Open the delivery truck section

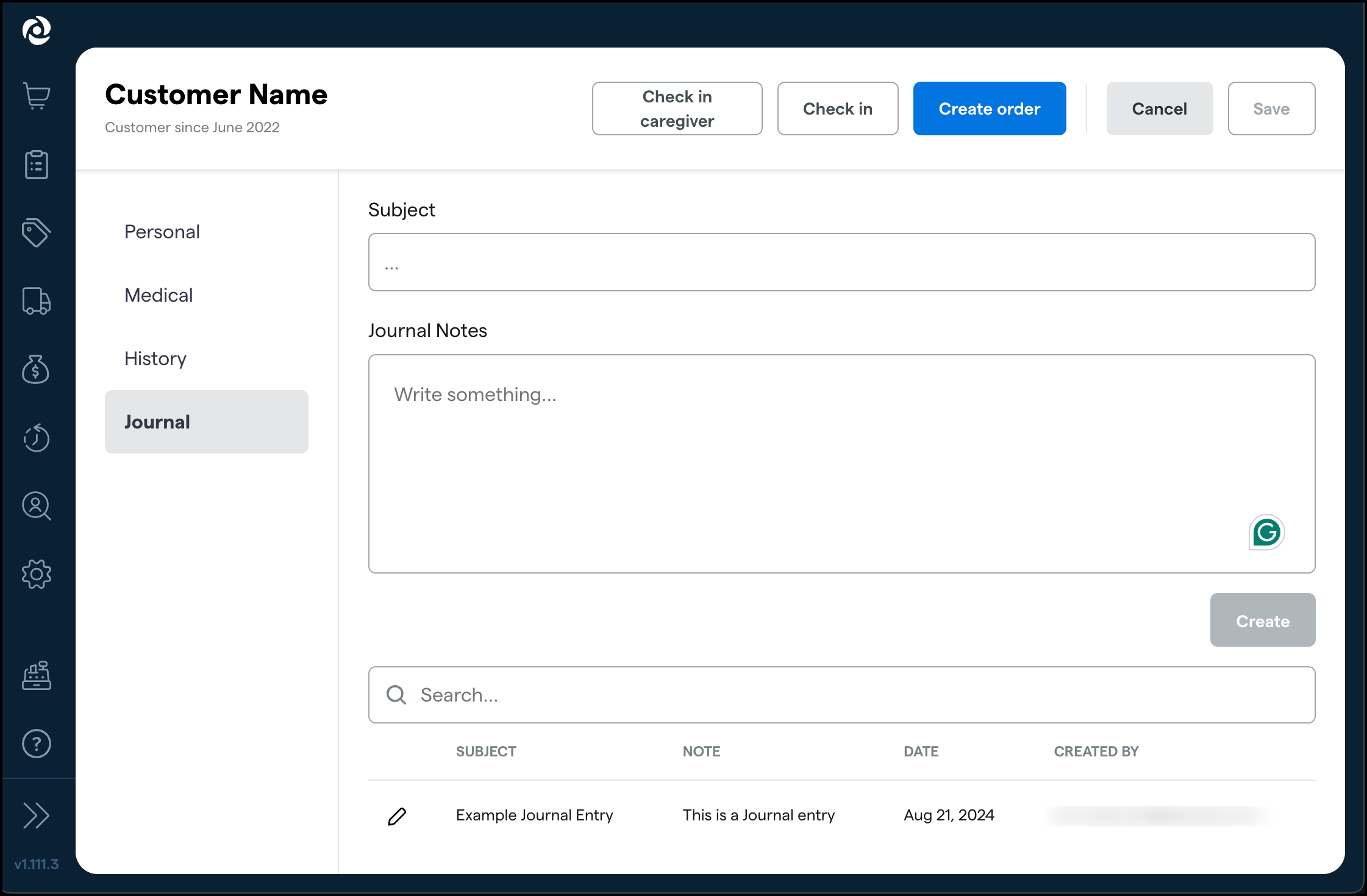pos(36,301)
